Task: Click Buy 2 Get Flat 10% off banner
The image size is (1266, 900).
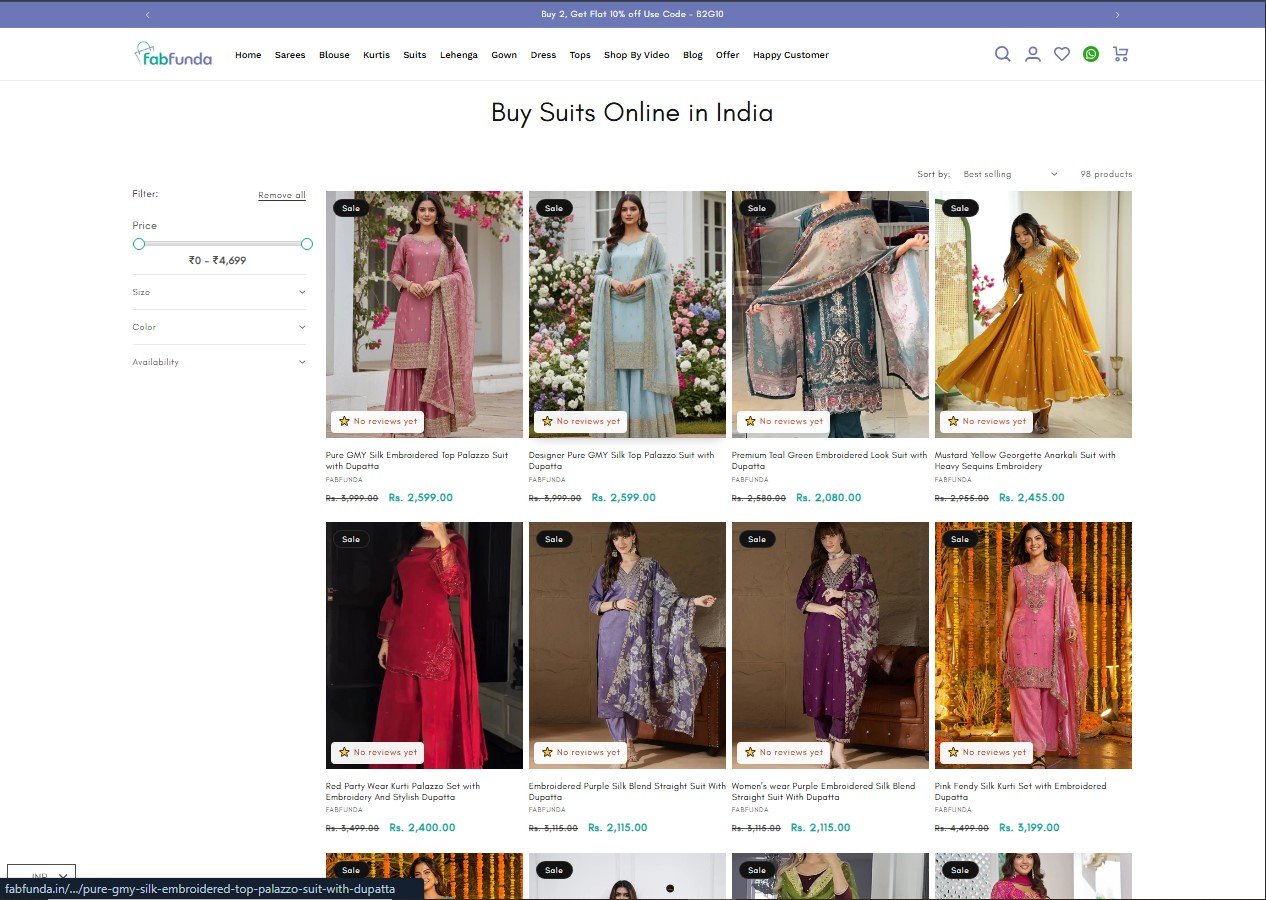Action: (x=632, y=15)
